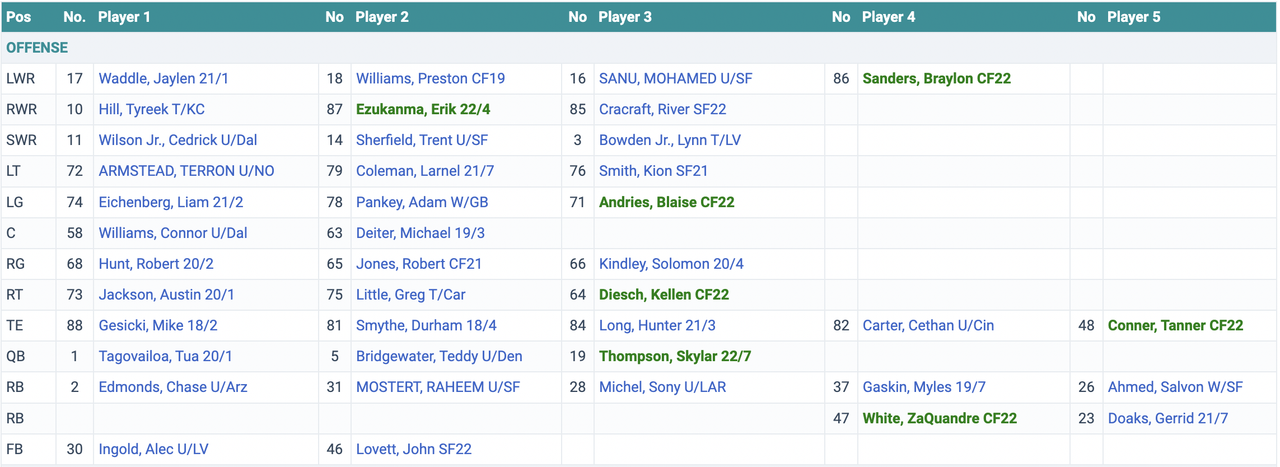Select Tagovailoa, Tua quarterback link
1280x467 pixels.
(x=165, y=356)
